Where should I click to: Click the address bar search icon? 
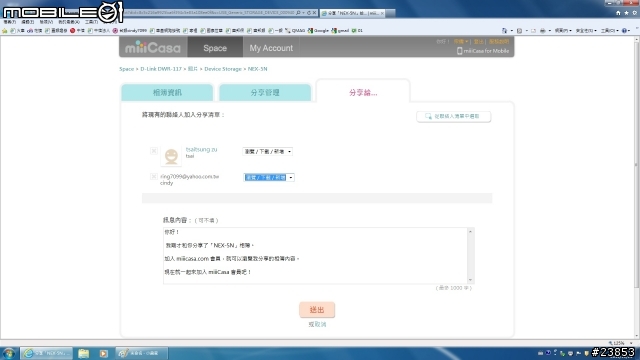298,13
